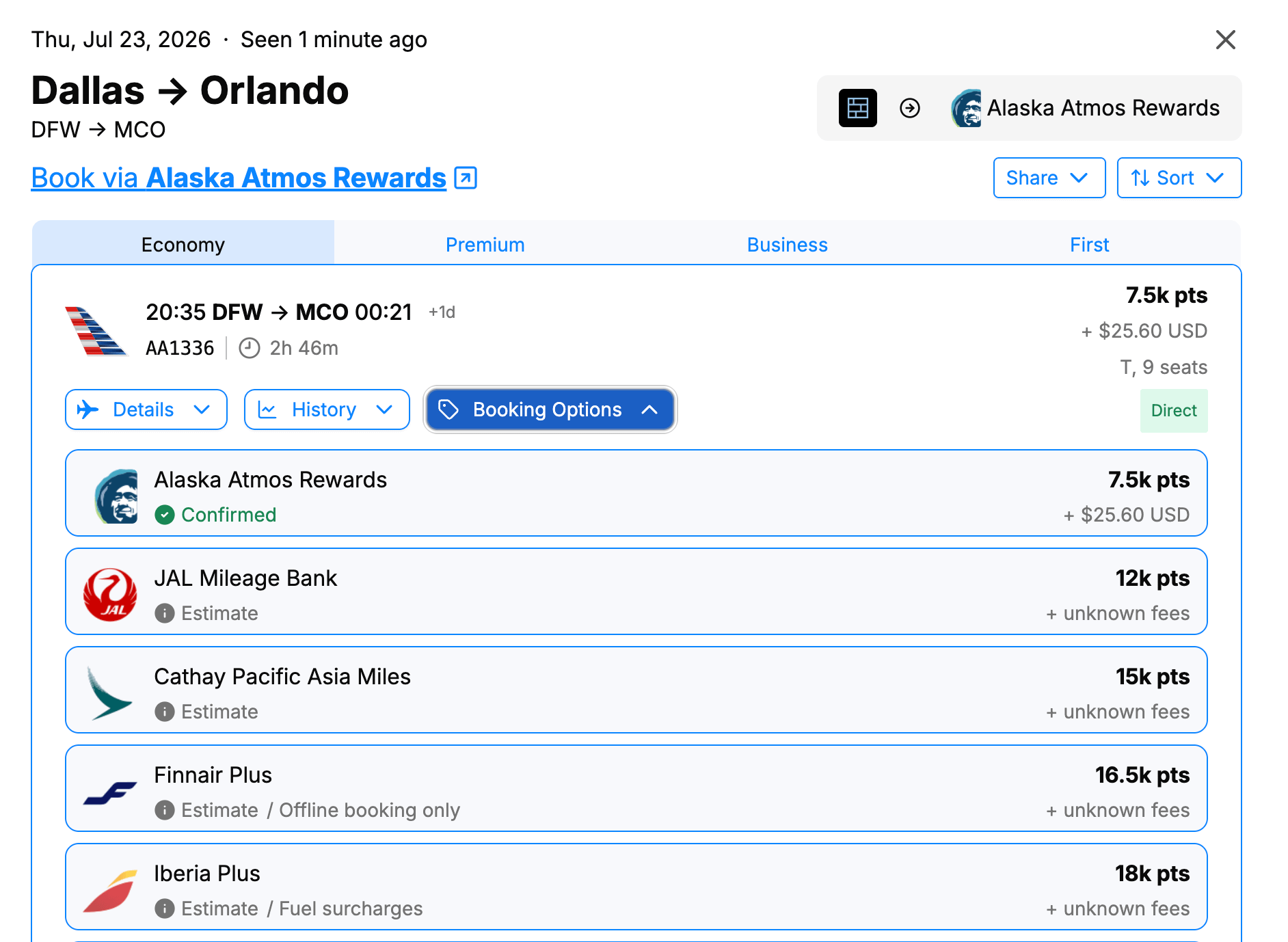1288x942 pixels.
Task: Click the Alaska Atmos Rewards program chip
Action: coord(1029,108)
